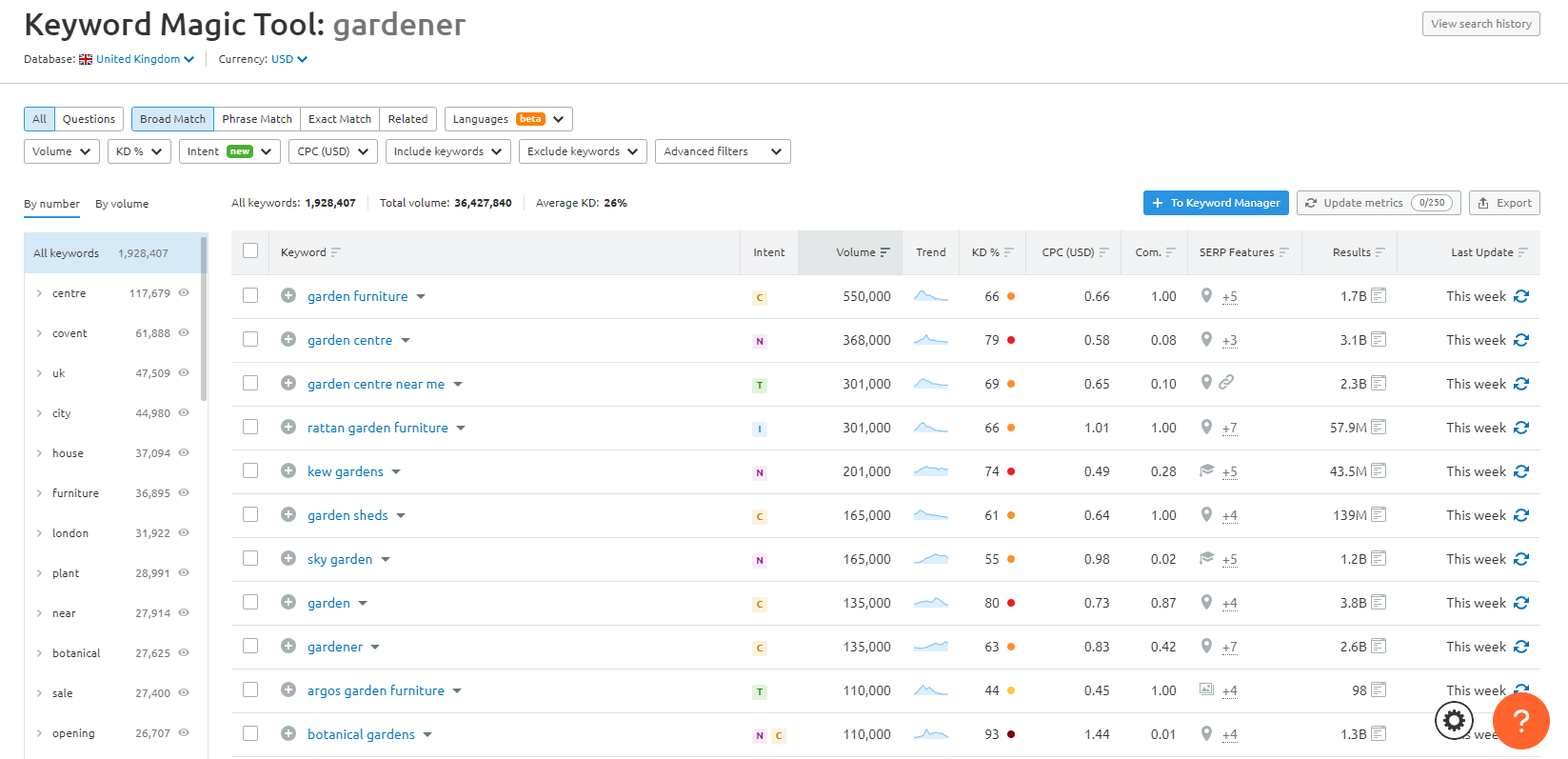Select Related tab

pos(407,119)
